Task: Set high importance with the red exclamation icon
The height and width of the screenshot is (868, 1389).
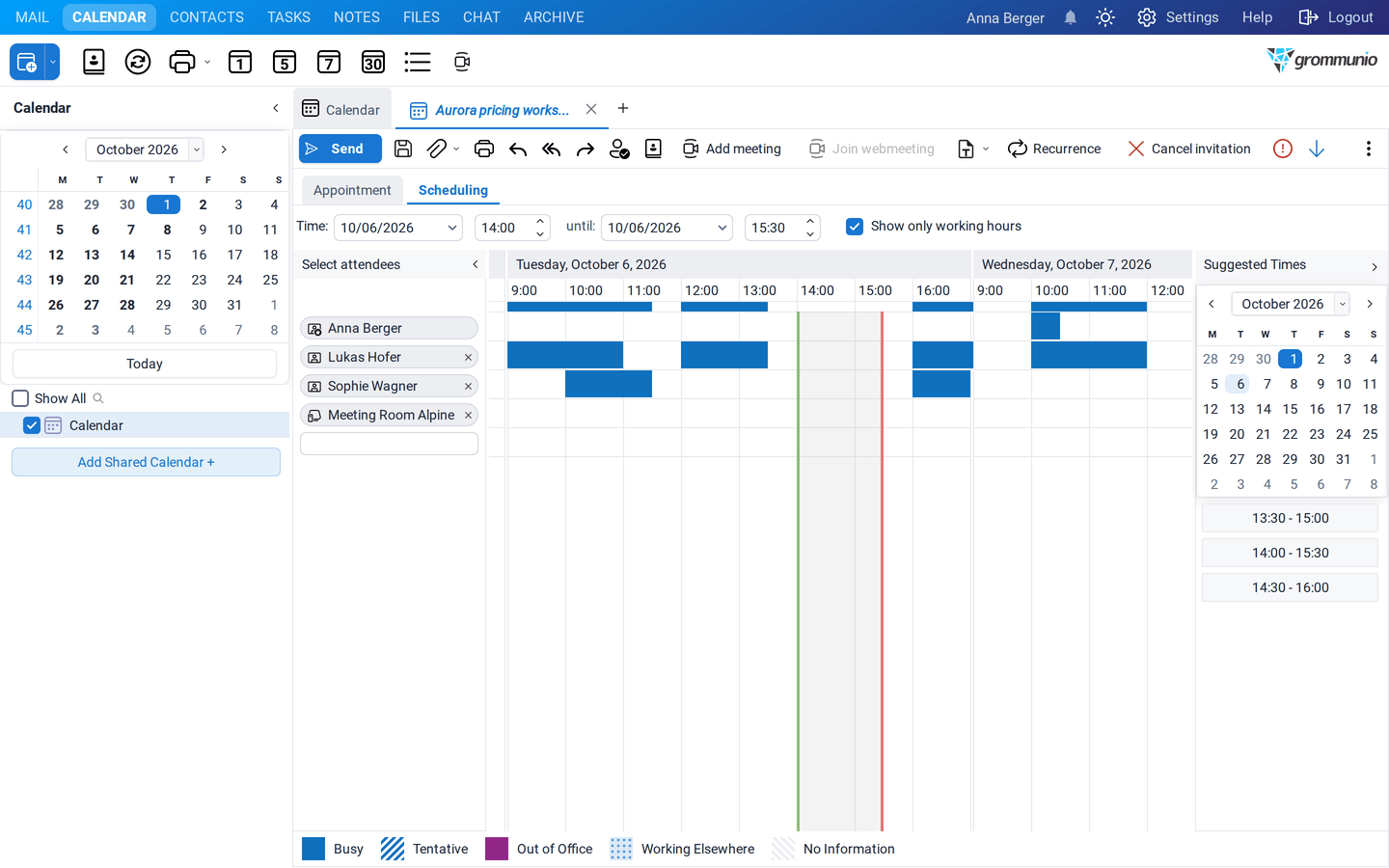Action: point(1282,149)
